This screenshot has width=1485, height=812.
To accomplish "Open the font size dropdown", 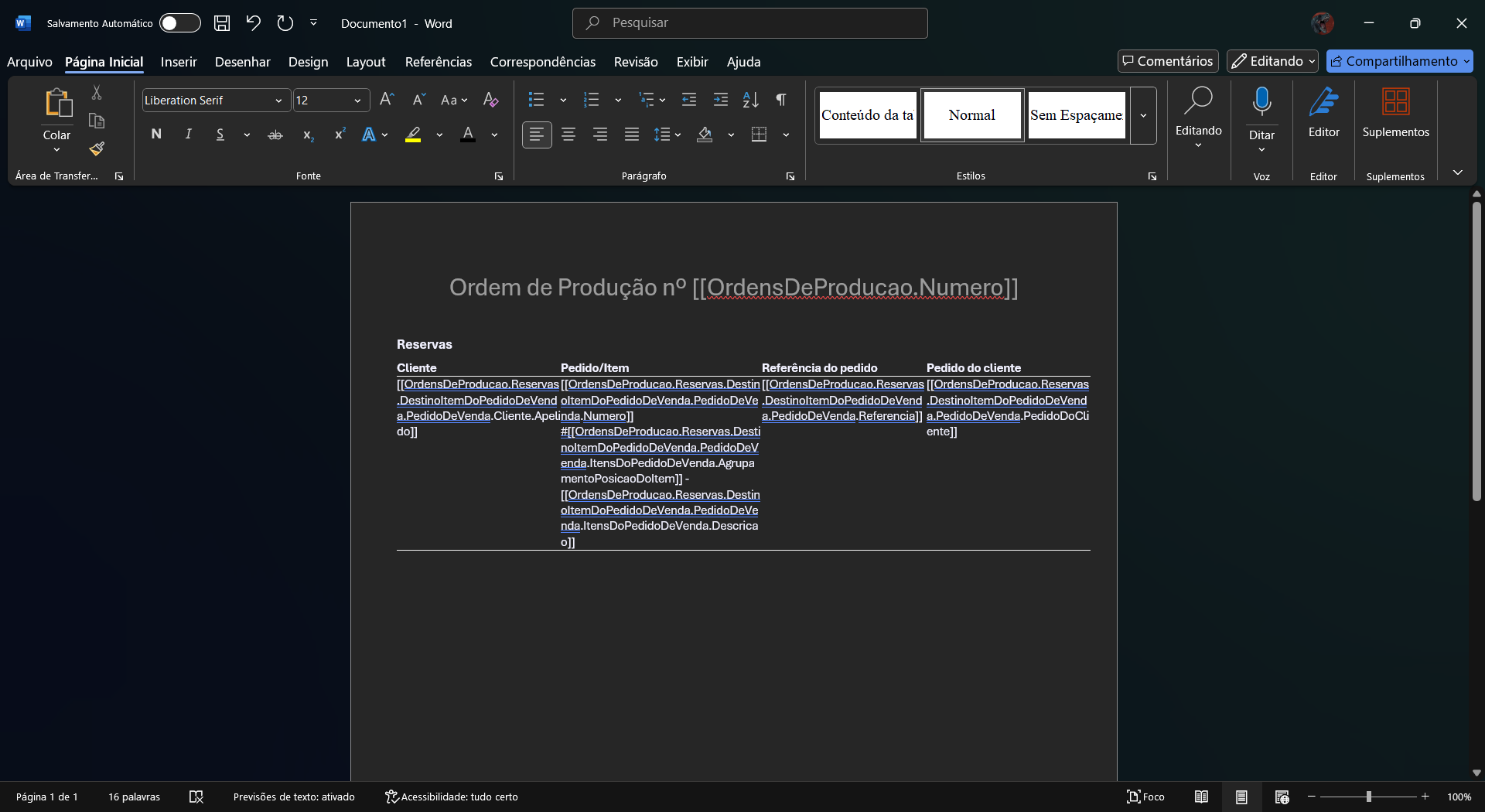I will (357, 101).
